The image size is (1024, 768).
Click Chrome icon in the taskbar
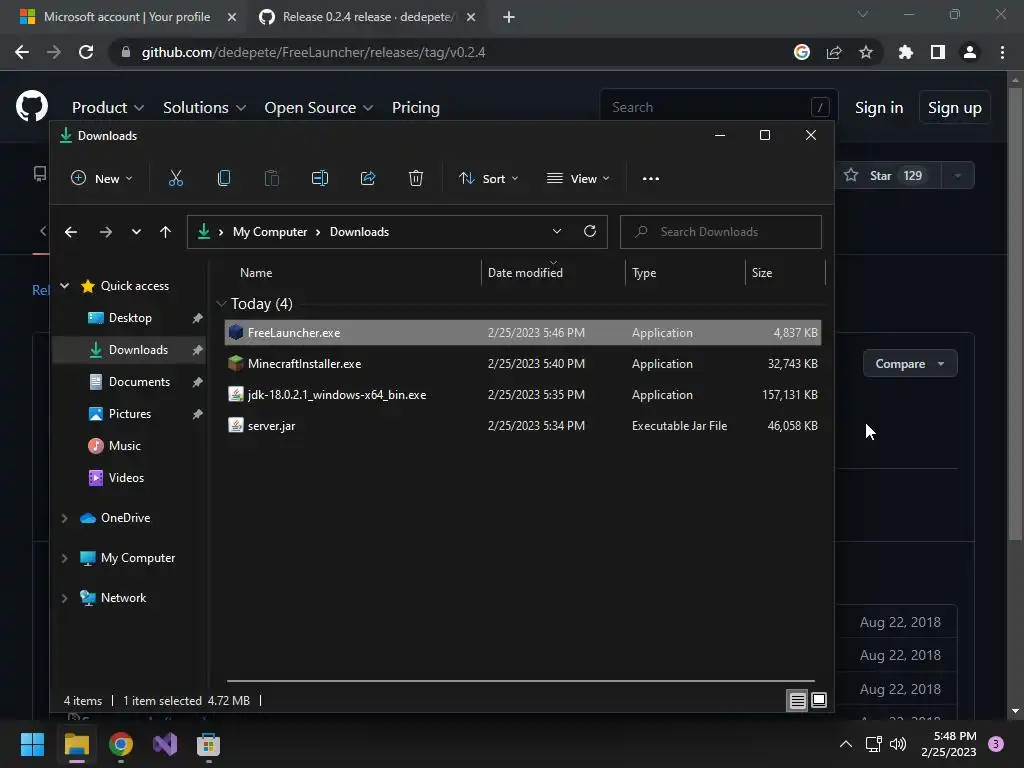(x=121, y=744)
